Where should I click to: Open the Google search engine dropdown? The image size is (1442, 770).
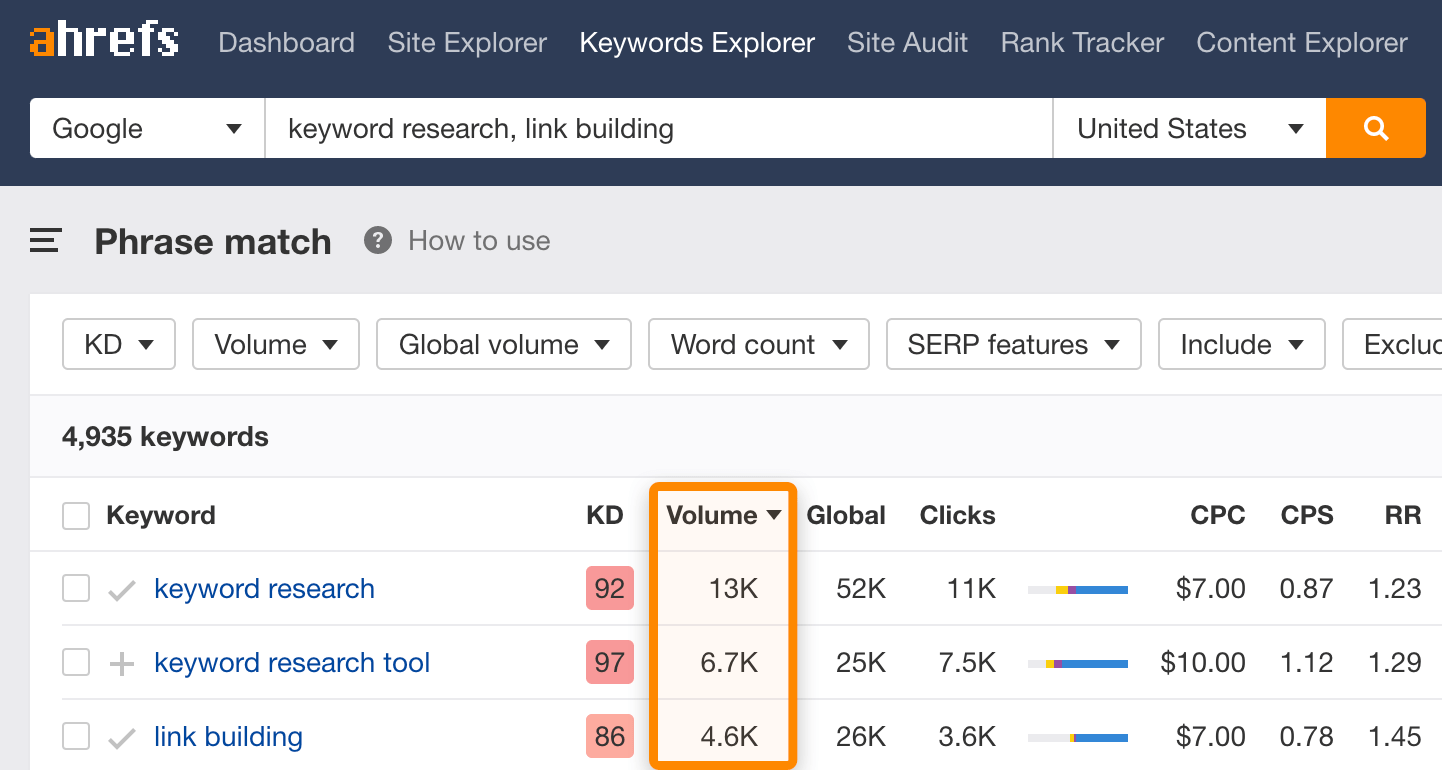(146, 128)
